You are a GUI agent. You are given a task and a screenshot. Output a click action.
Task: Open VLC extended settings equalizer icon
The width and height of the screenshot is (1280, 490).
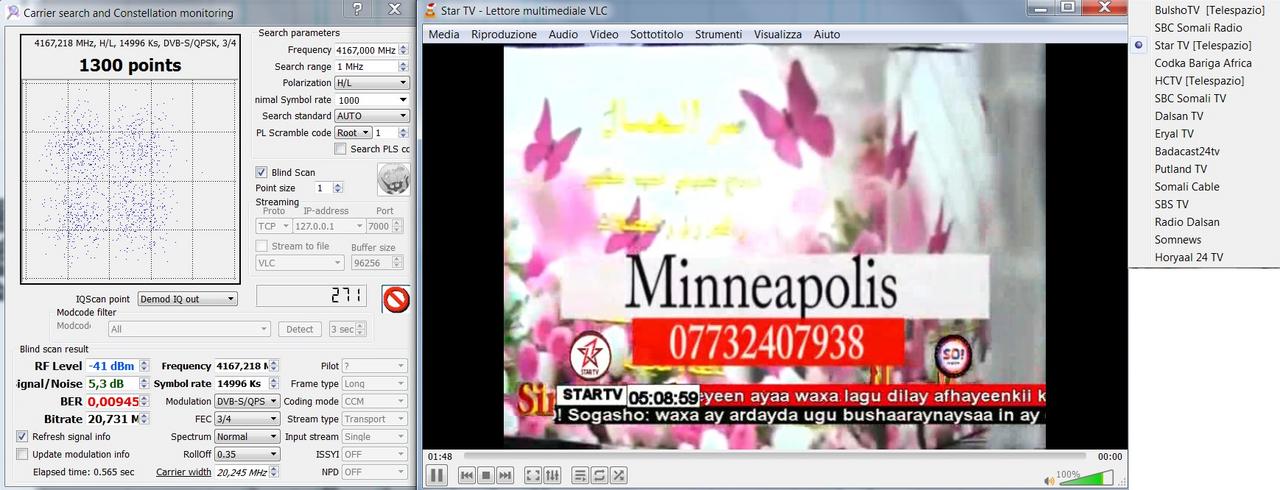click(x=553, y=475)
